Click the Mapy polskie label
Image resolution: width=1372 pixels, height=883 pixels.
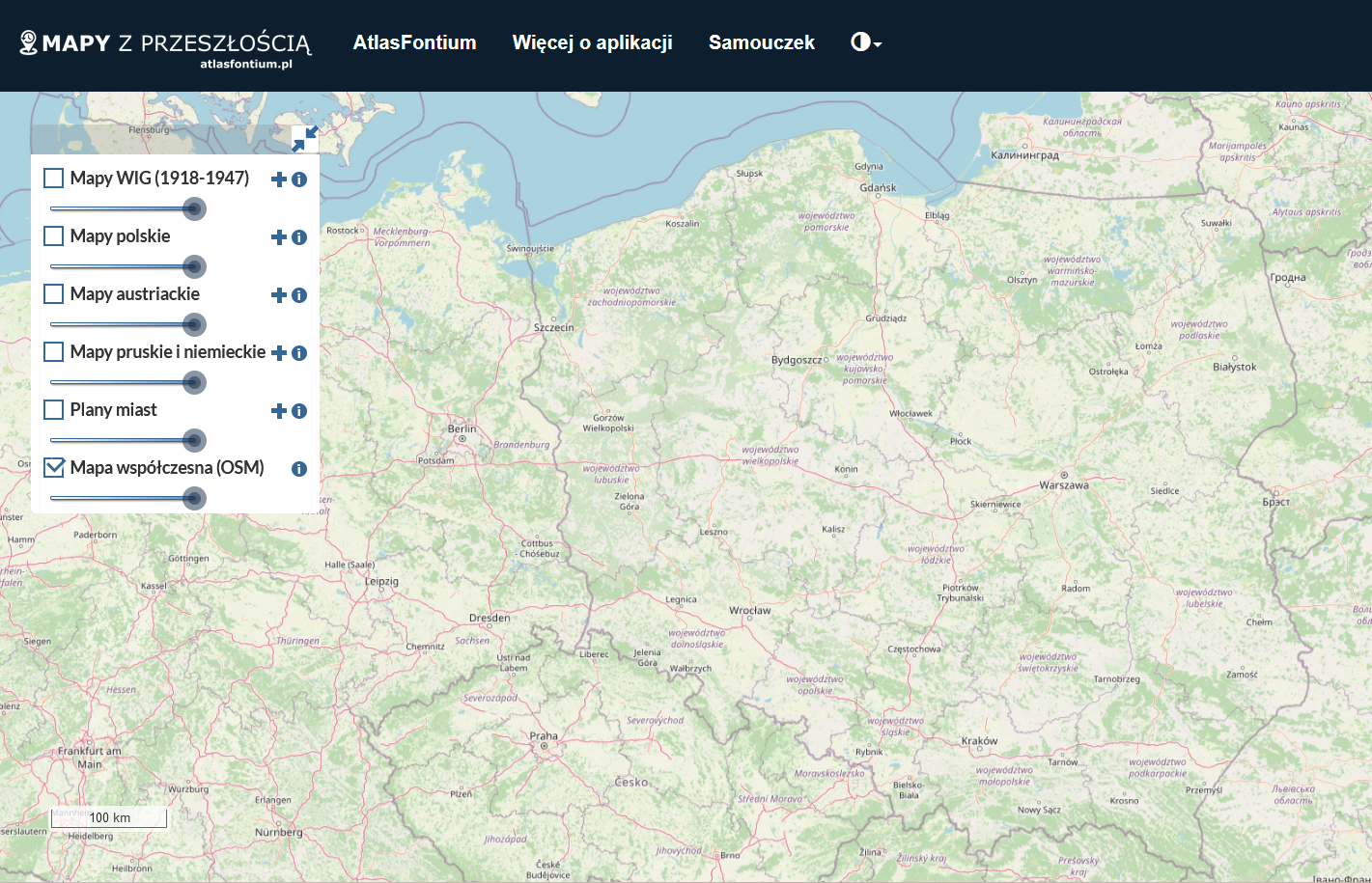point(120,236)
